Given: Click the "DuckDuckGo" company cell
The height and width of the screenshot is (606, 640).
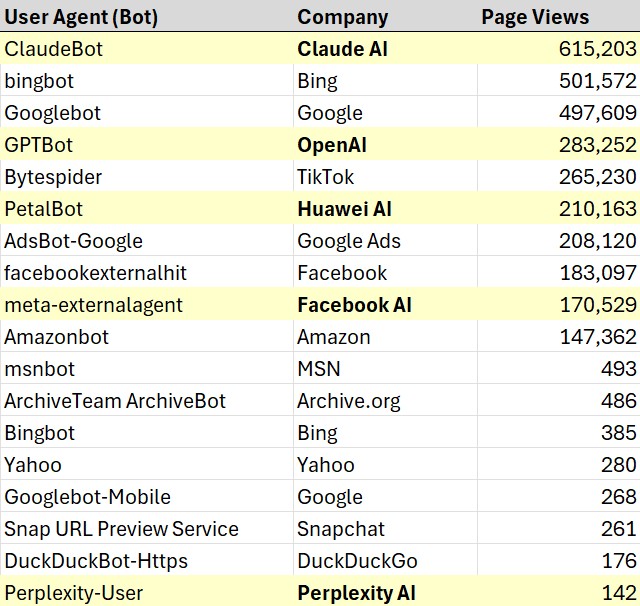Looking at the screenshot, I should pyautogui.click(x=357, y=561).
